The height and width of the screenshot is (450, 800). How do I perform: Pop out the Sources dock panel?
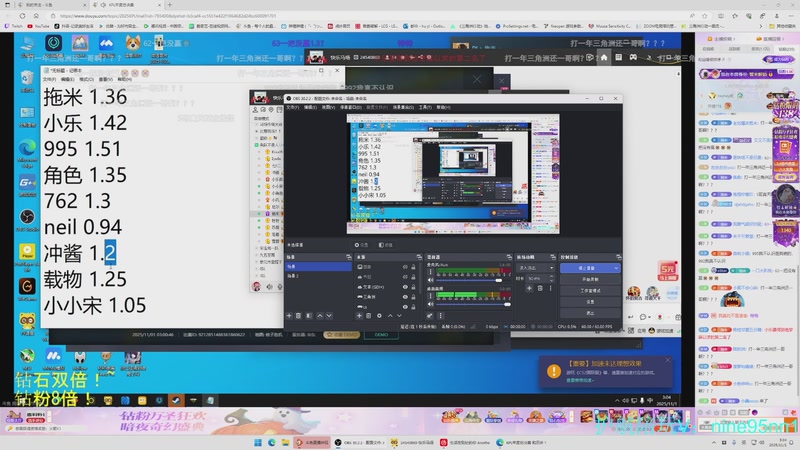[419, 257]
